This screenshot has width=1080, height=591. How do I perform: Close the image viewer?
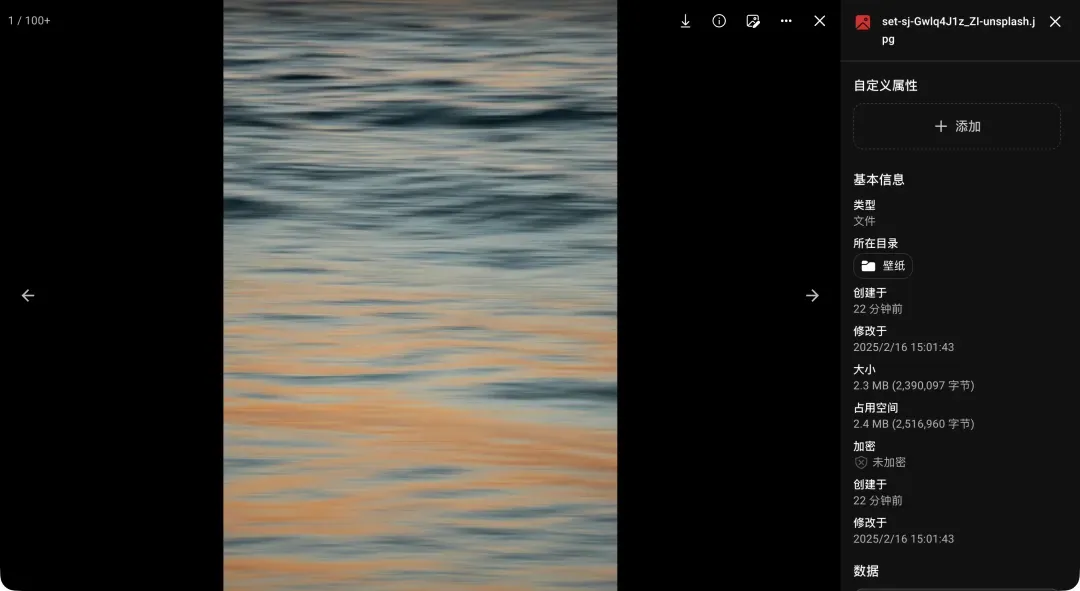pyautogui.click(x=820, y=21)
